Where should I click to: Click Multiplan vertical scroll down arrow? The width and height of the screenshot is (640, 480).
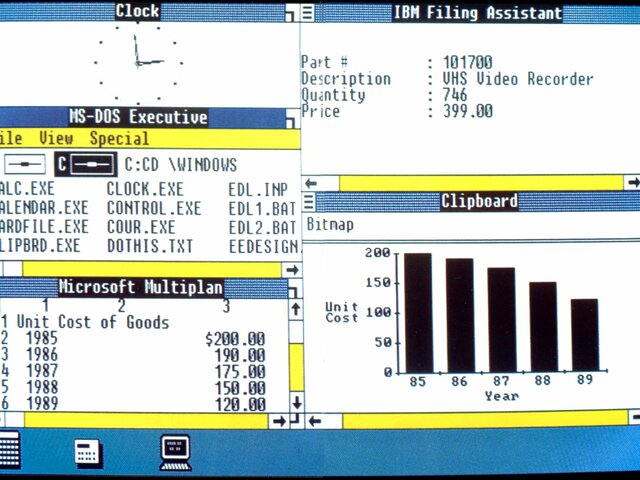(297, 402)
